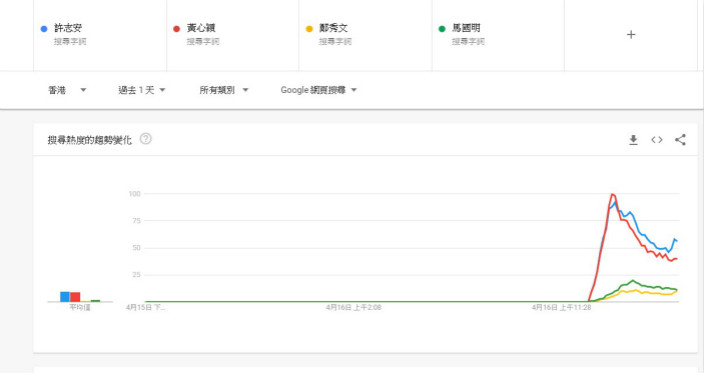Select the 許志安 search term card

tap(100, 35)
